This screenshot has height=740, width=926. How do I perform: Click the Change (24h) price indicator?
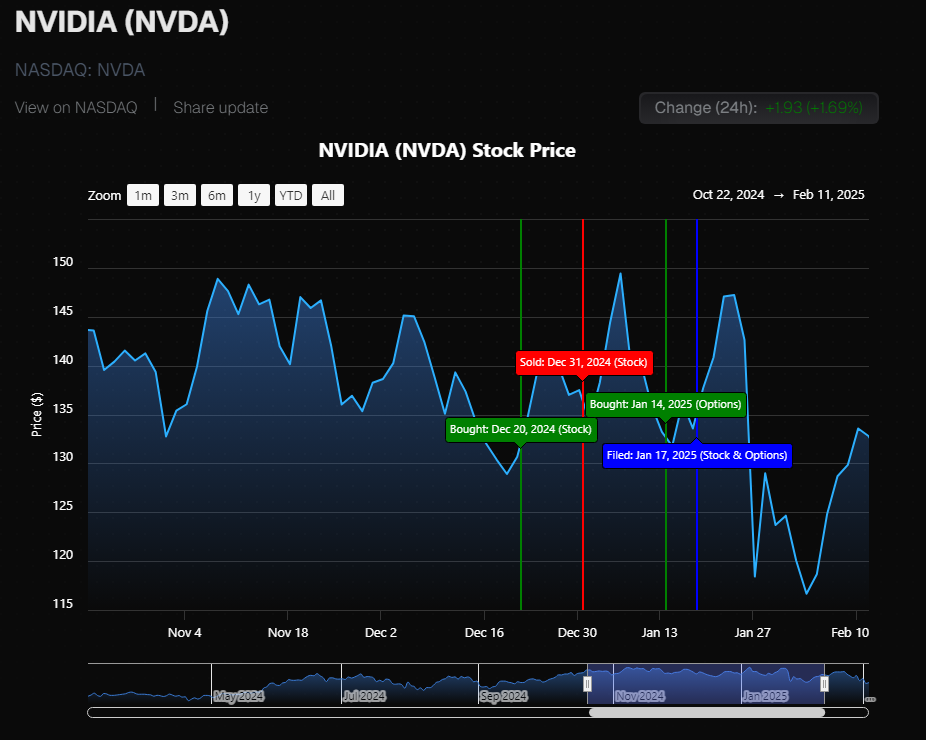(758, 108)
